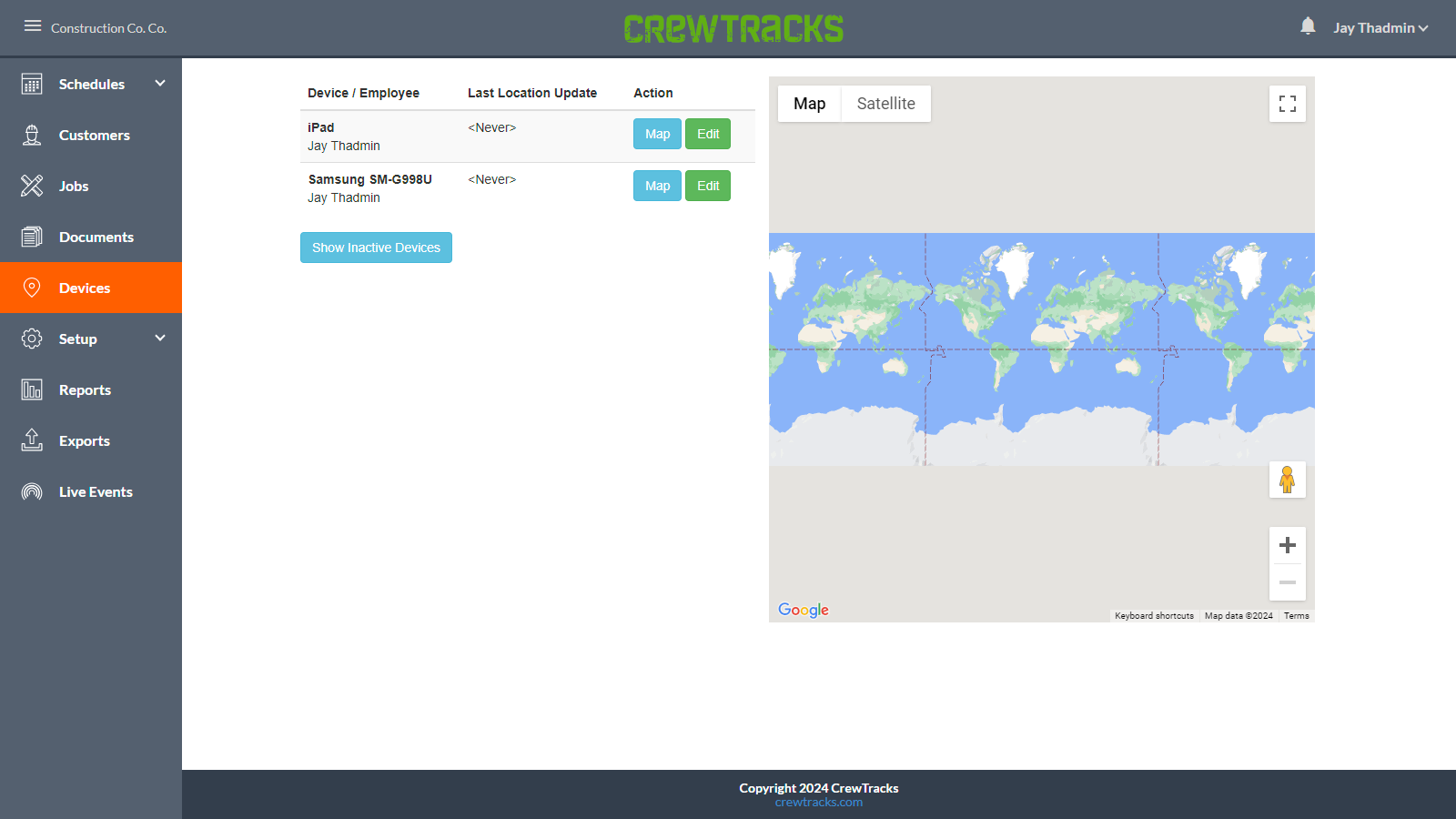Zoom in on the map
The height and width of the screenshot is (819, 1456).
(x=1288, y=545)
